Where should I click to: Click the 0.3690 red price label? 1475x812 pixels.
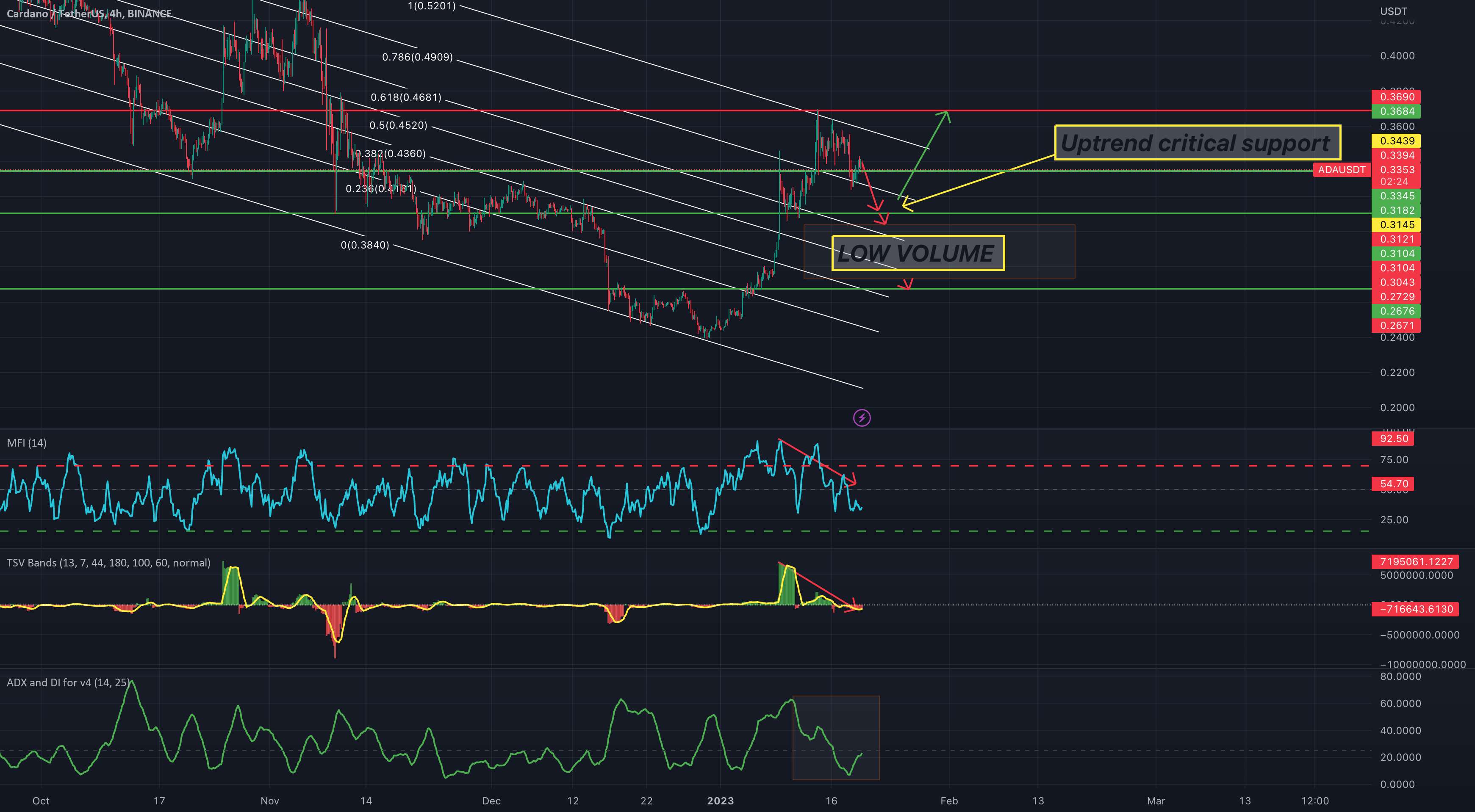1396,97
